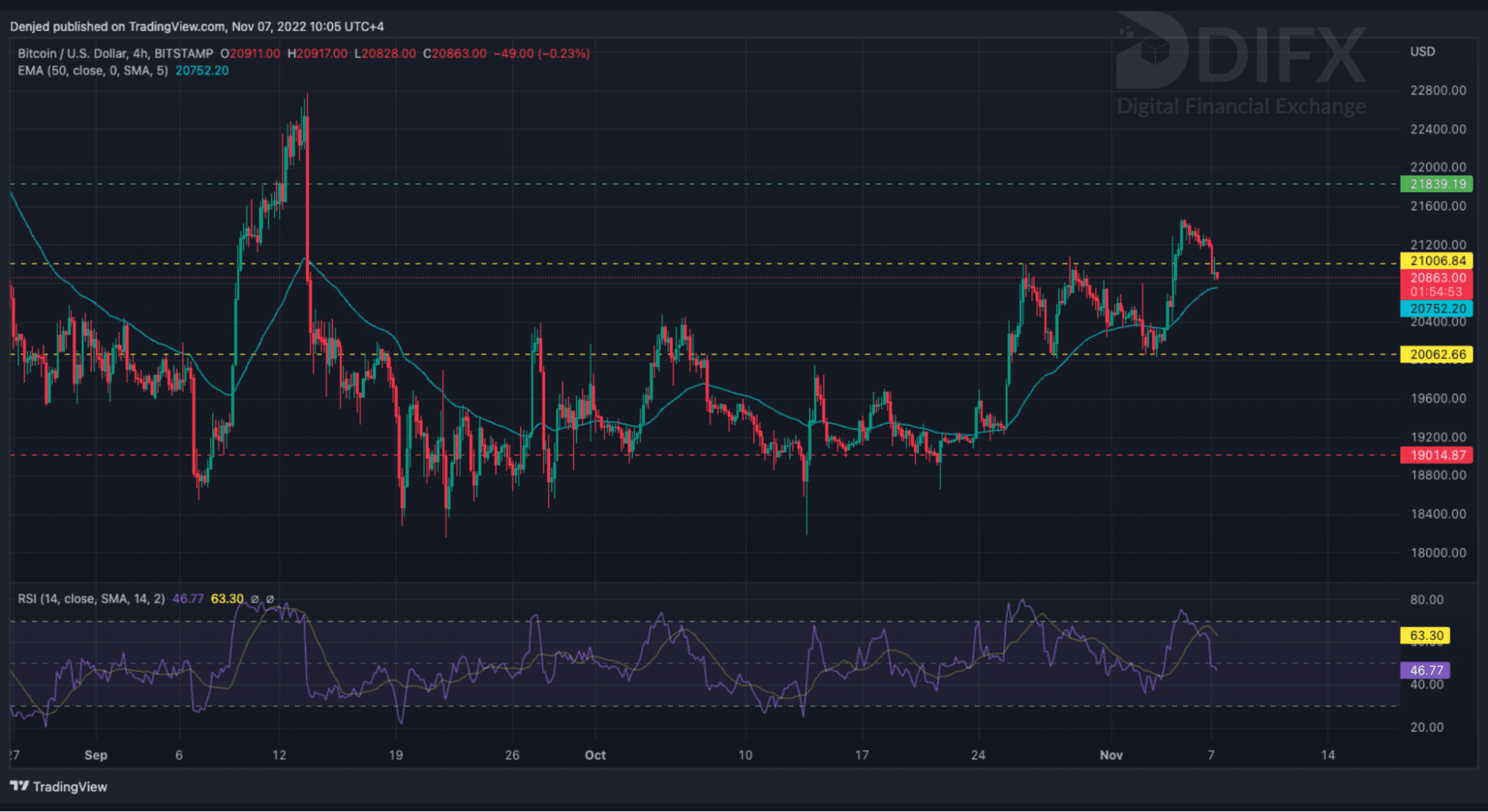
Task: Click the EMA (50, close, 0, SMA, 5) legend
Action: pyautogui.click(x=94, y=71)
